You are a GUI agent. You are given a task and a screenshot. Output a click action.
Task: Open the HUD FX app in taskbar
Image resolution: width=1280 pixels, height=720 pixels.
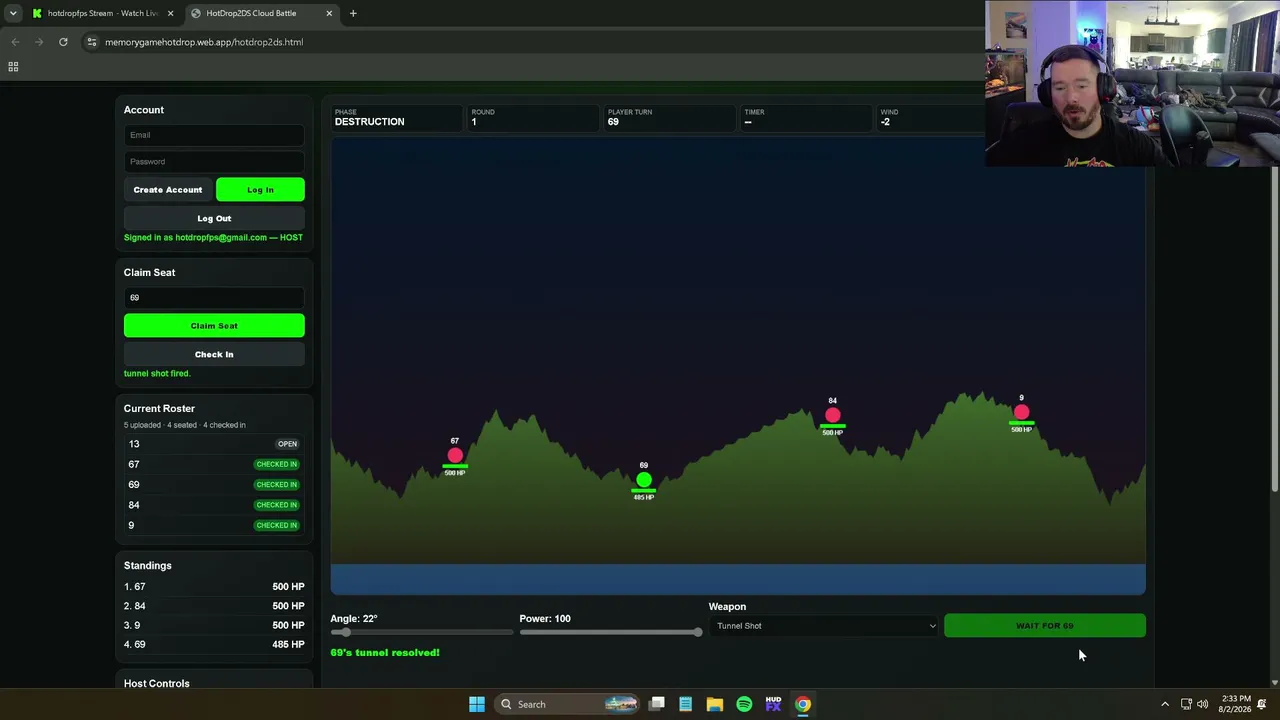click(x=773, y=704)
